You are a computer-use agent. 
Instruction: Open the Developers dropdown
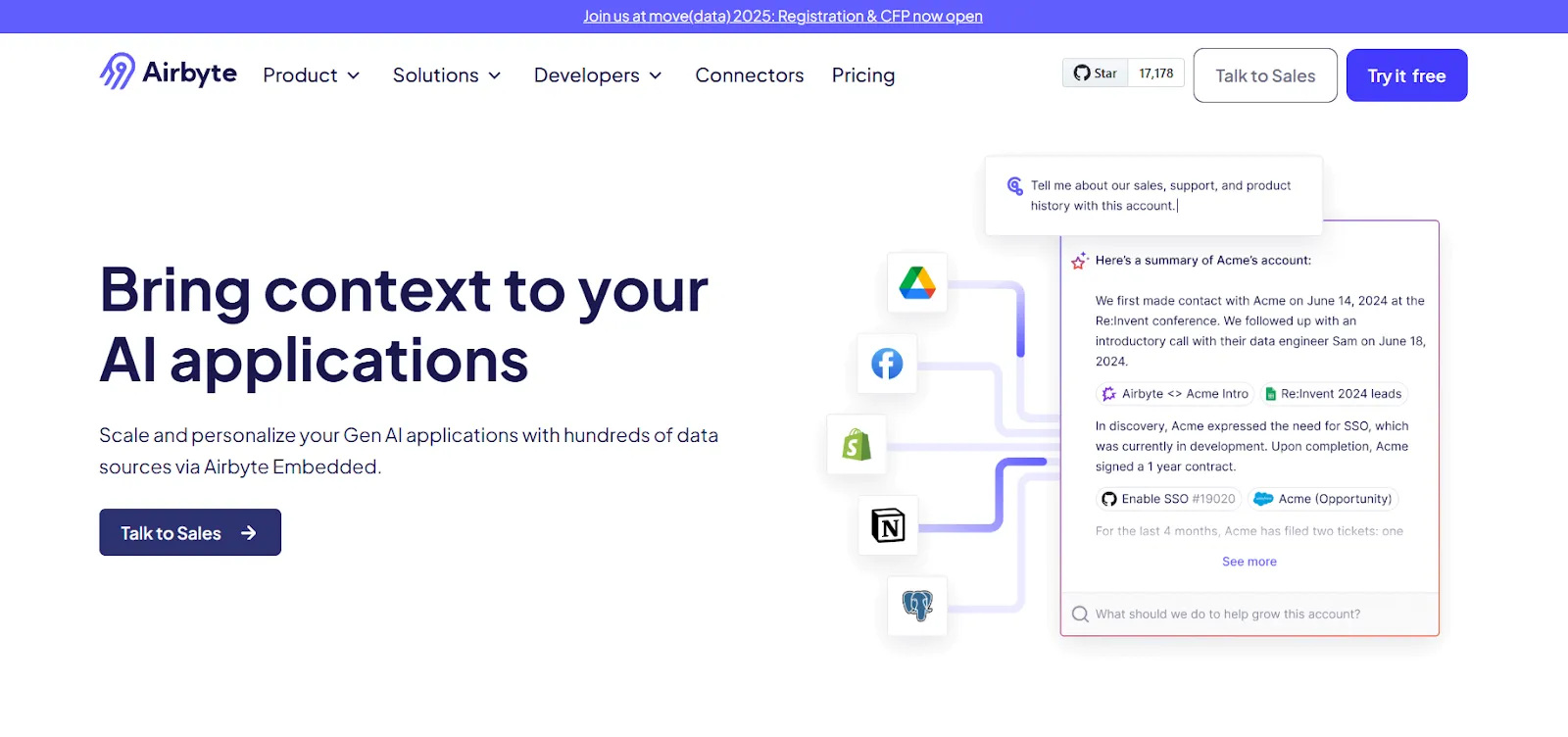pos(598,75)
